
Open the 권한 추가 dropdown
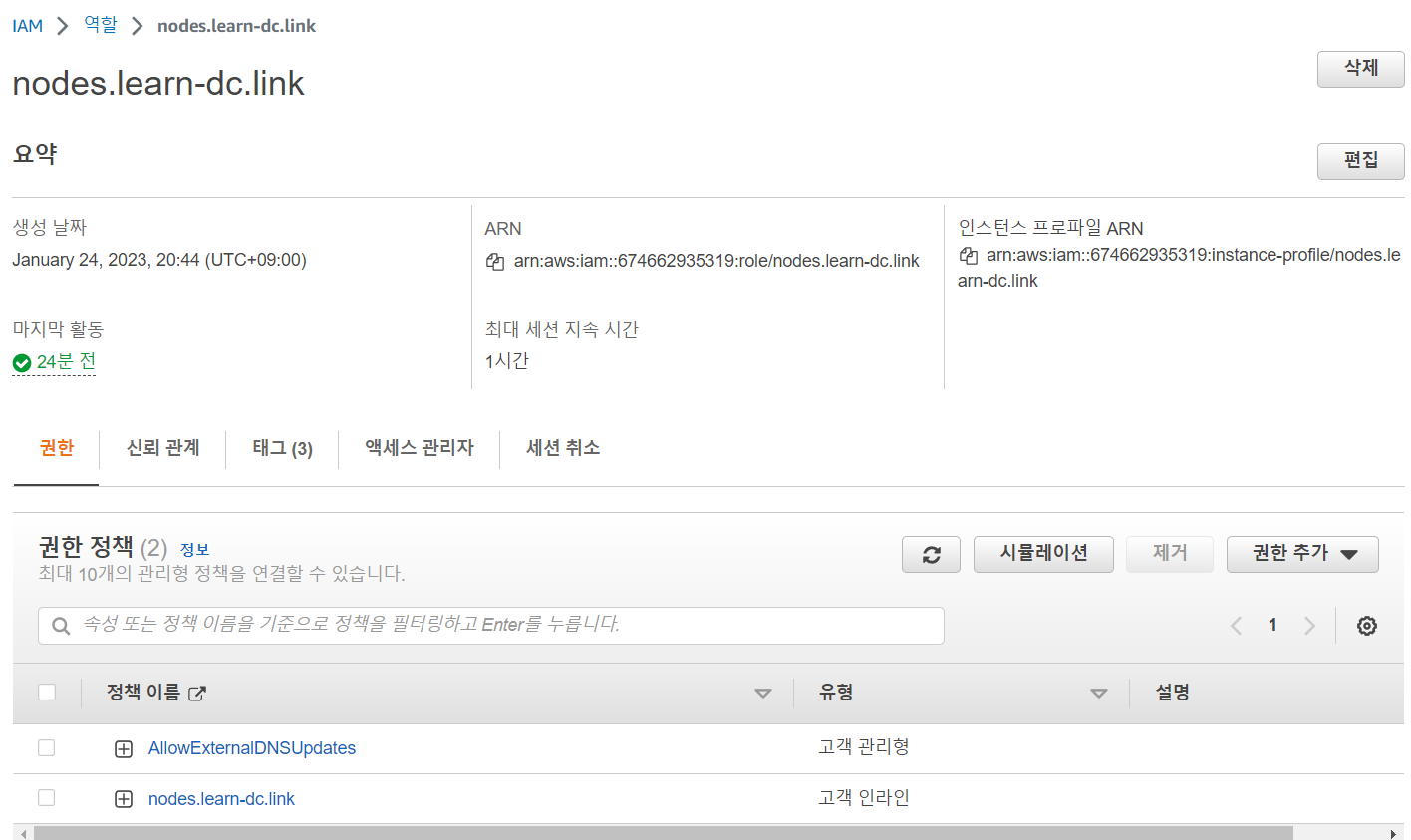pos(1302,554)
